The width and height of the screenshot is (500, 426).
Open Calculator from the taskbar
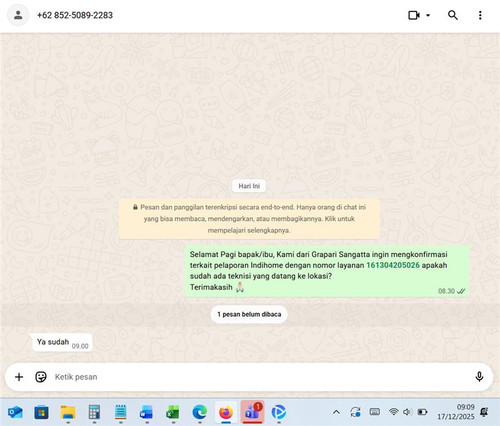(94, 412)
